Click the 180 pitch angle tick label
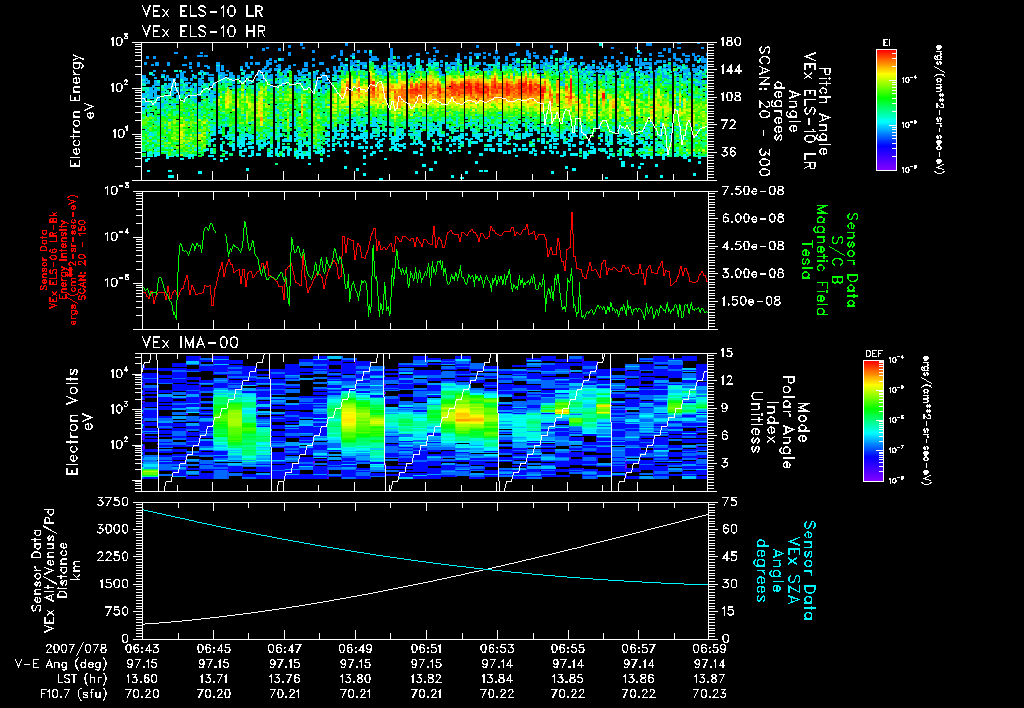 click(x=730, y=42)
